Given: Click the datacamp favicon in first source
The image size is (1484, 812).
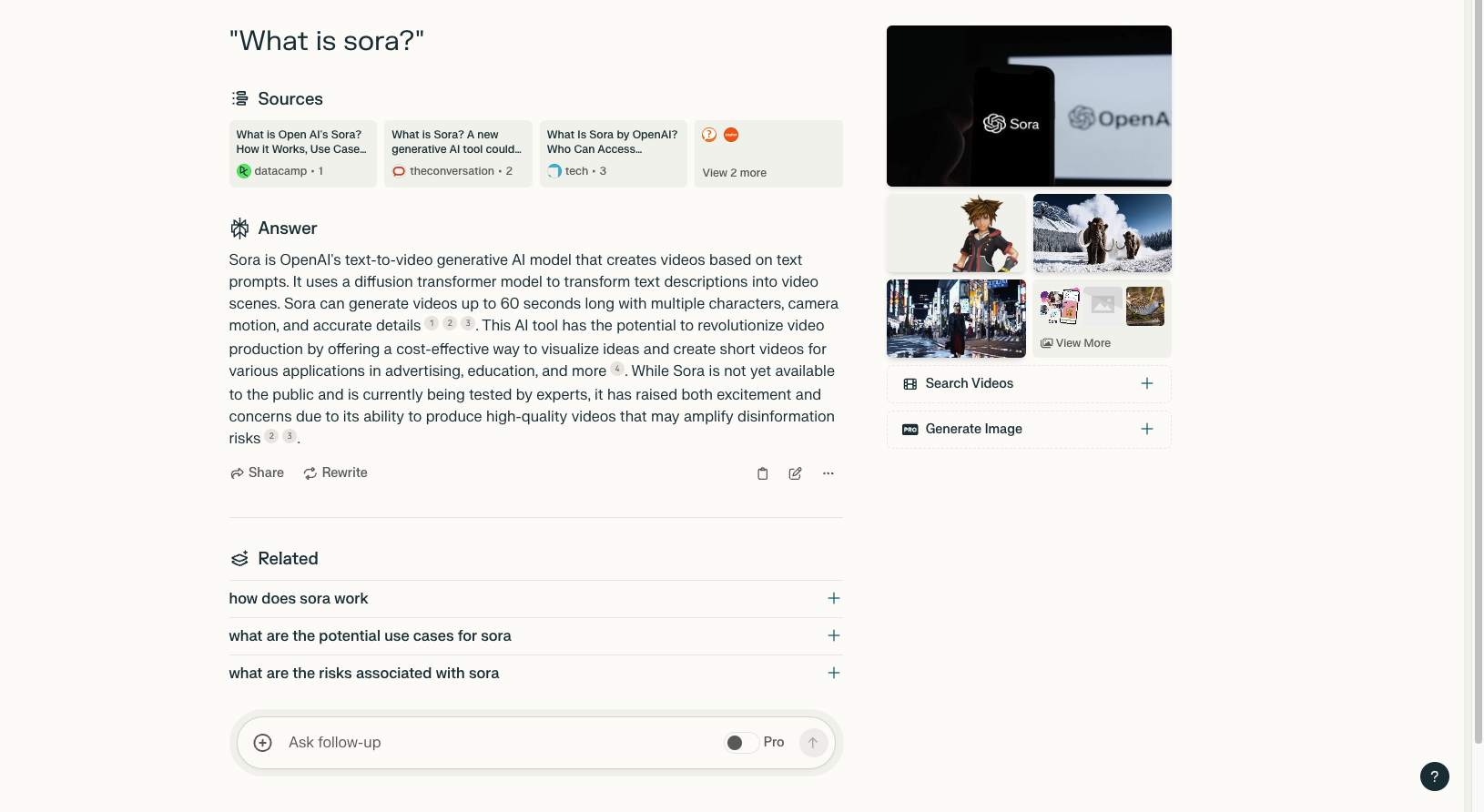Looking at the screenshot, I should pyautogui.click(x=244, y=171).
